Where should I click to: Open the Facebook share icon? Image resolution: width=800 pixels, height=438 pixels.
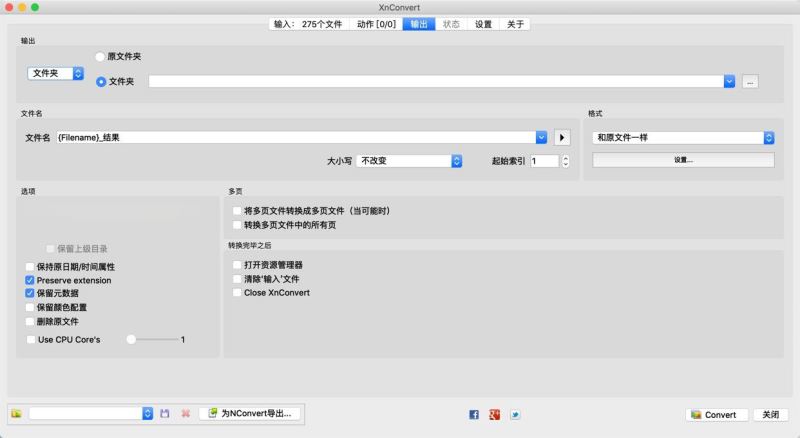pyautogui.click(x=474, y=415)
